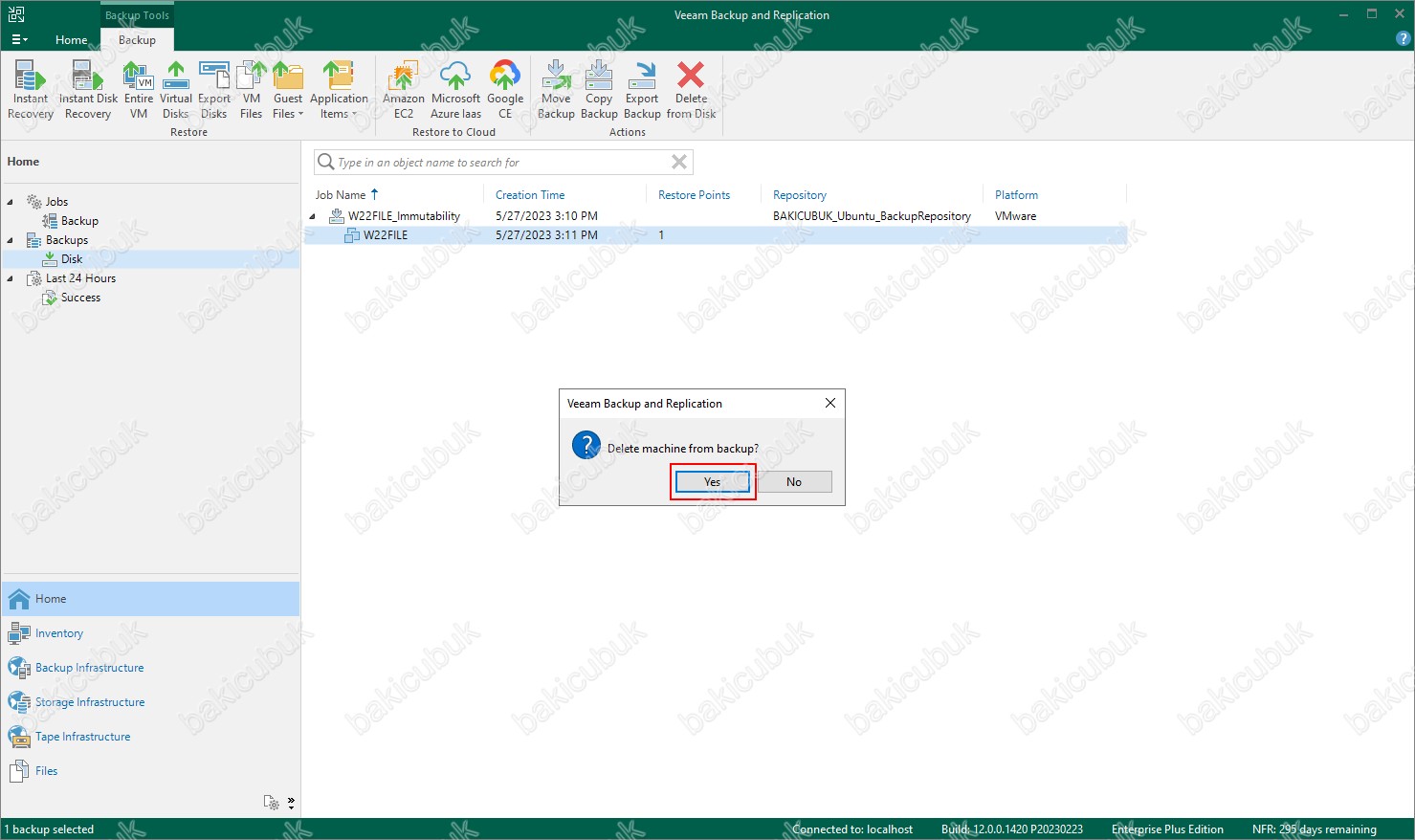Collapse the Jobs tree node

pyautogui.click(x=11, y=202)
